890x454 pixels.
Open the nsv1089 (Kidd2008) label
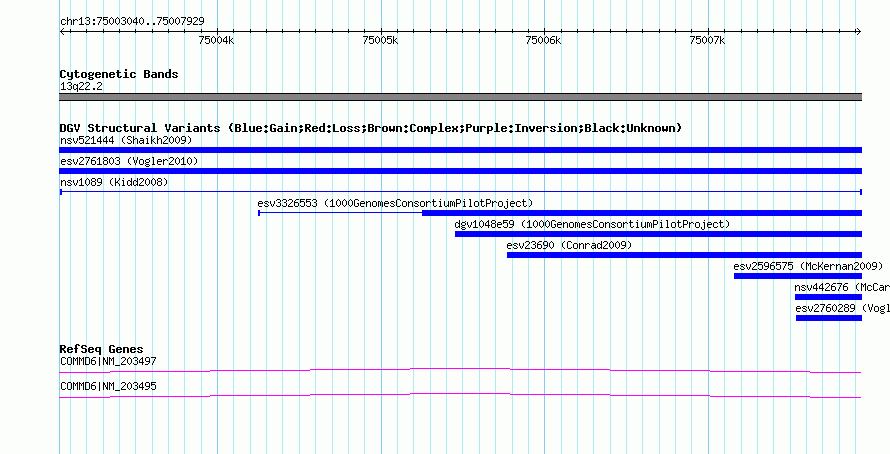point(114,183)
